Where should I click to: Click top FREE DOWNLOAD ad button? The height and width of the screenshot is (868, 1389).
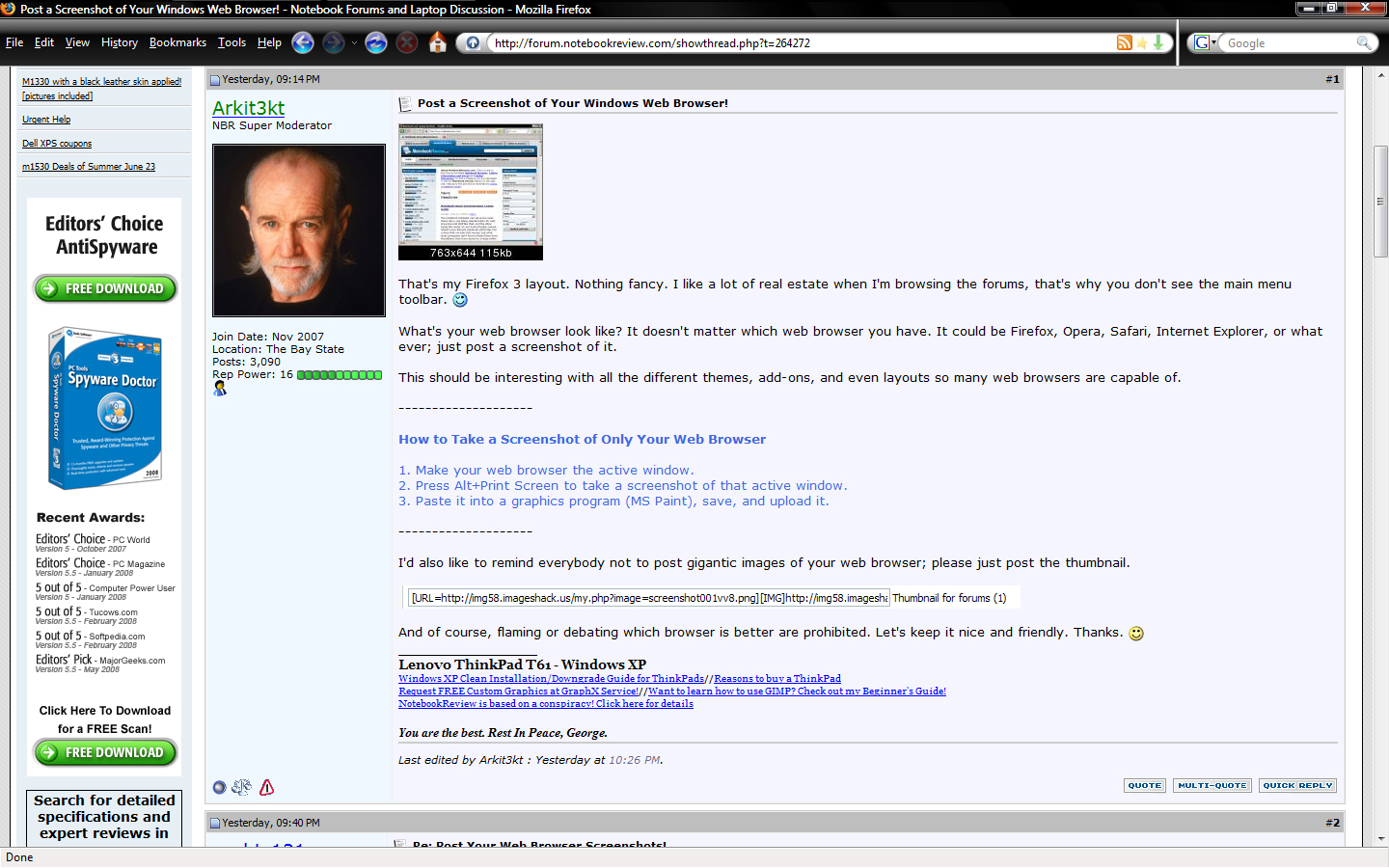105,288
